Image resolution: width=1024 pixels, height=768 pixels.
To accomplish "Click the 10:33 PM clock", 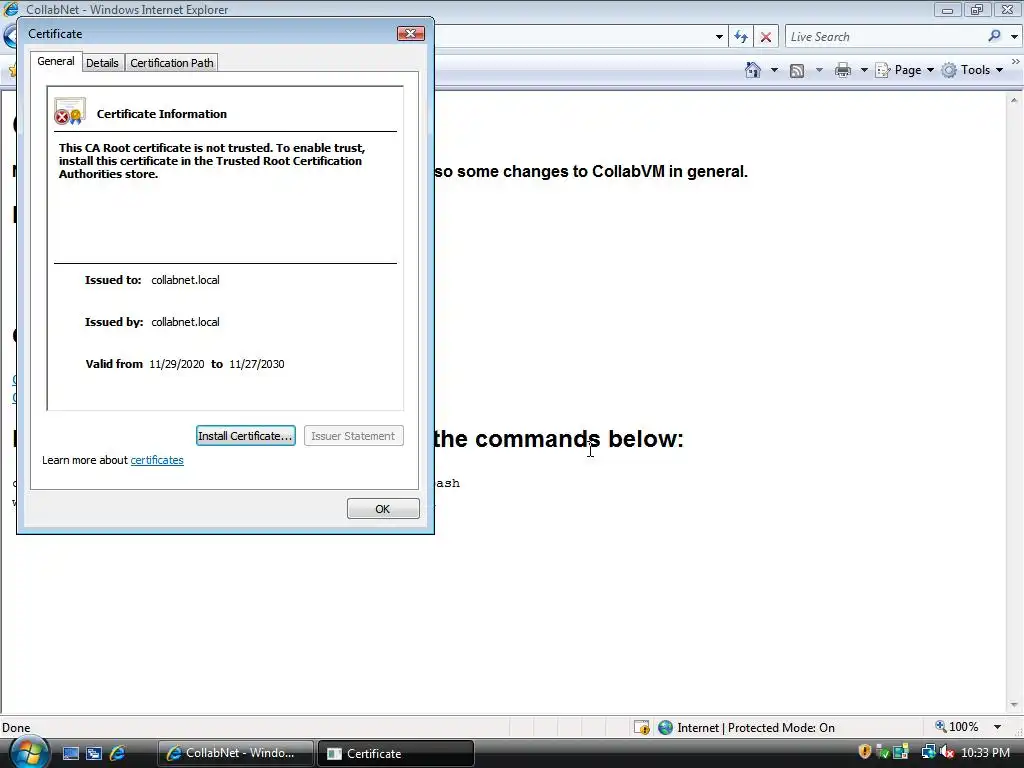I will point(985,753).
